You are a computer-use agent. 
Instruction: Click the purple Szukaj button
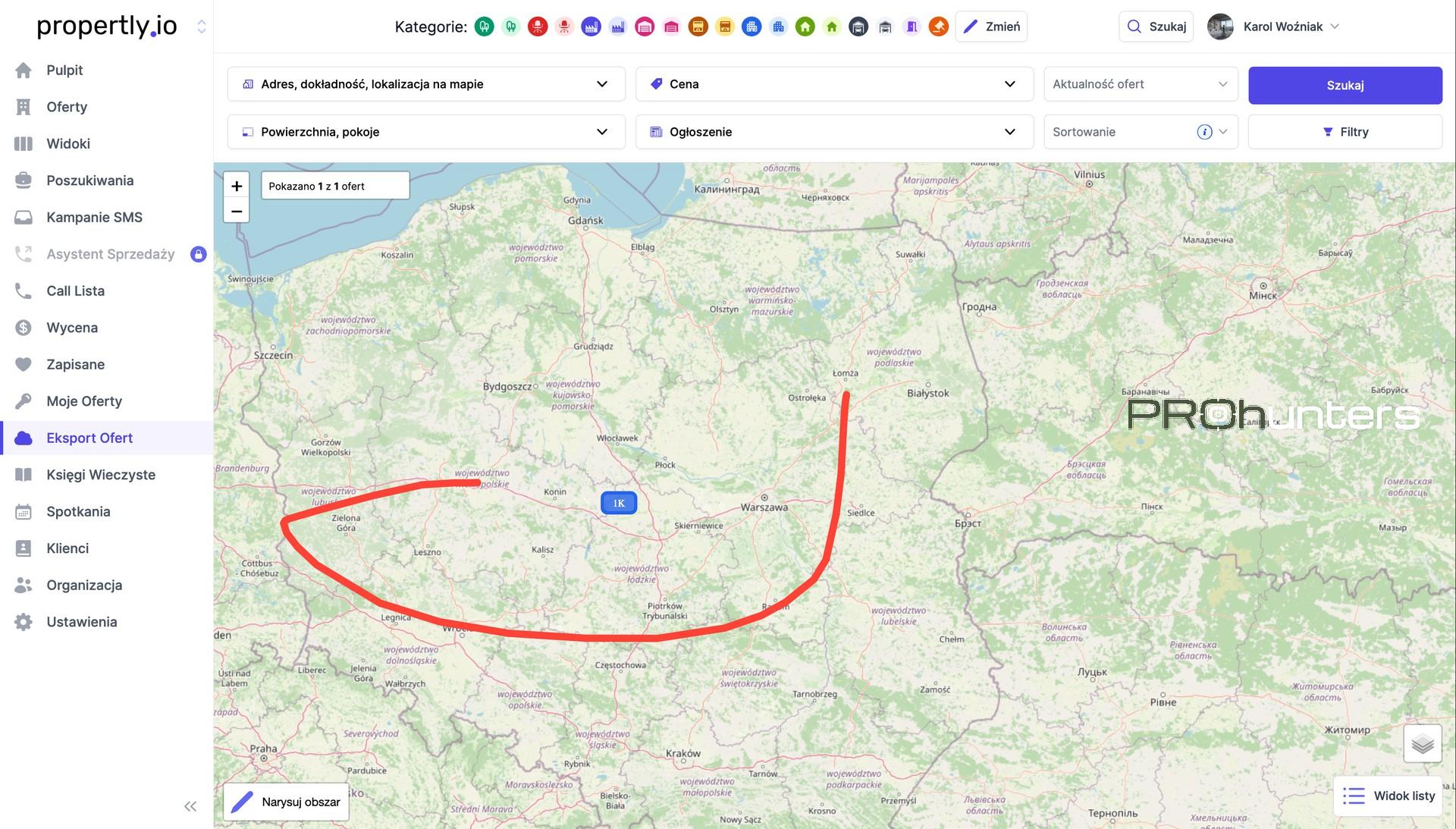[1345, 85]
